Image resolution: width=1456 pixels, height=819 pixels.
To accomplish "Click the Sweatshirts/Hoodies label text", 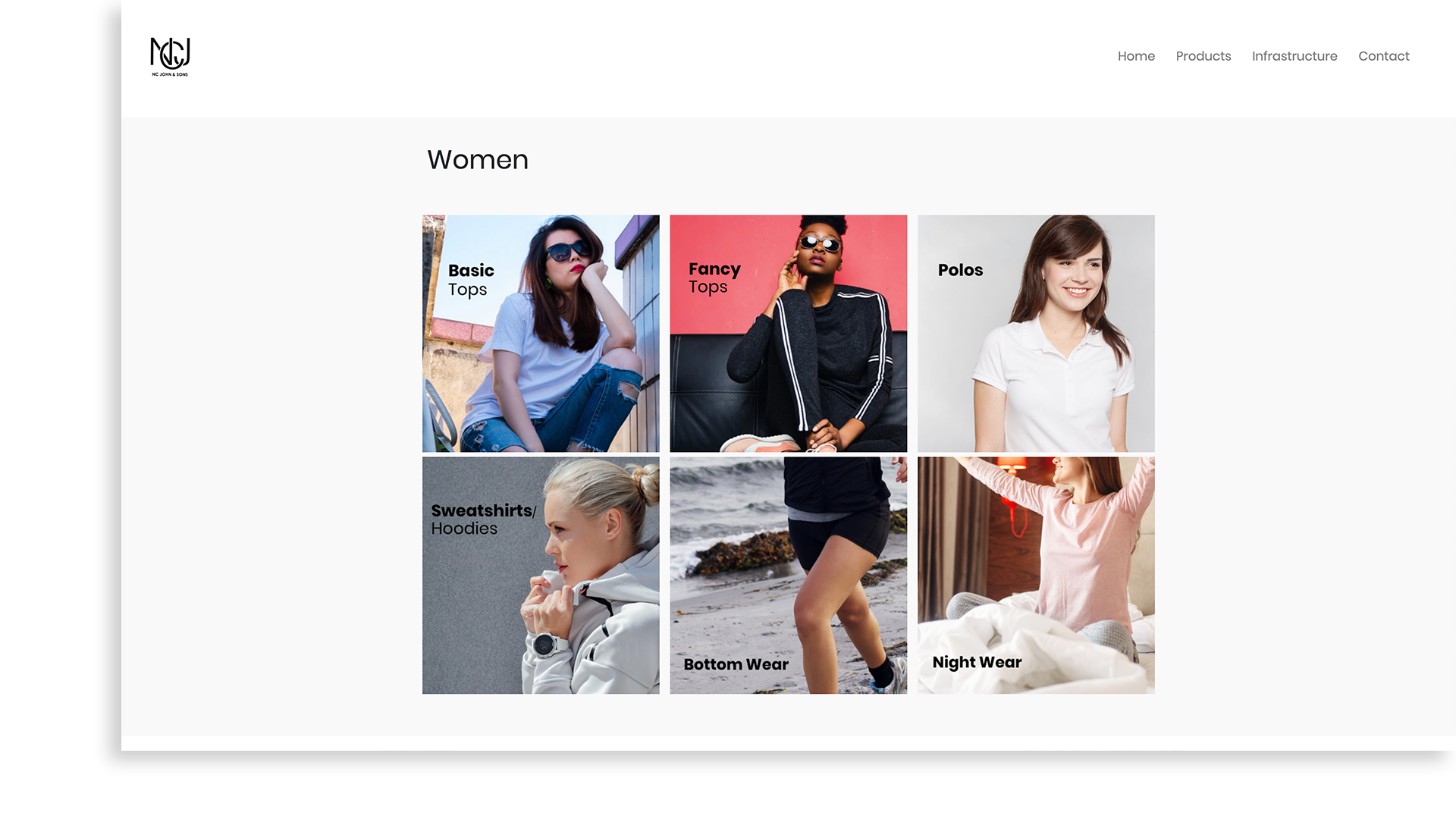I will point(484,519).
